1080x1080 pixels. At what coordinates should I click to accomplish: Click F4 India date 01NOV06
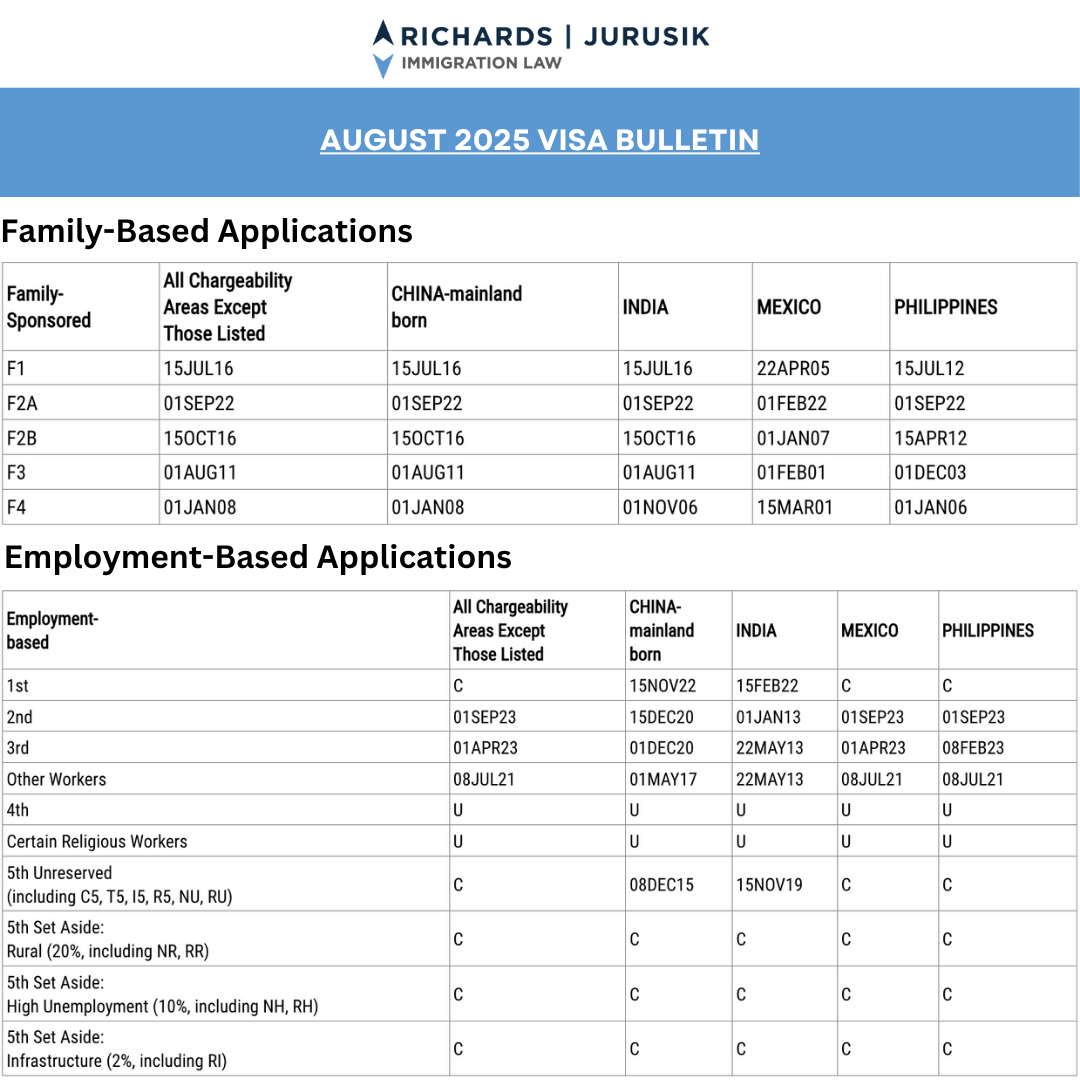pos(660,508)
